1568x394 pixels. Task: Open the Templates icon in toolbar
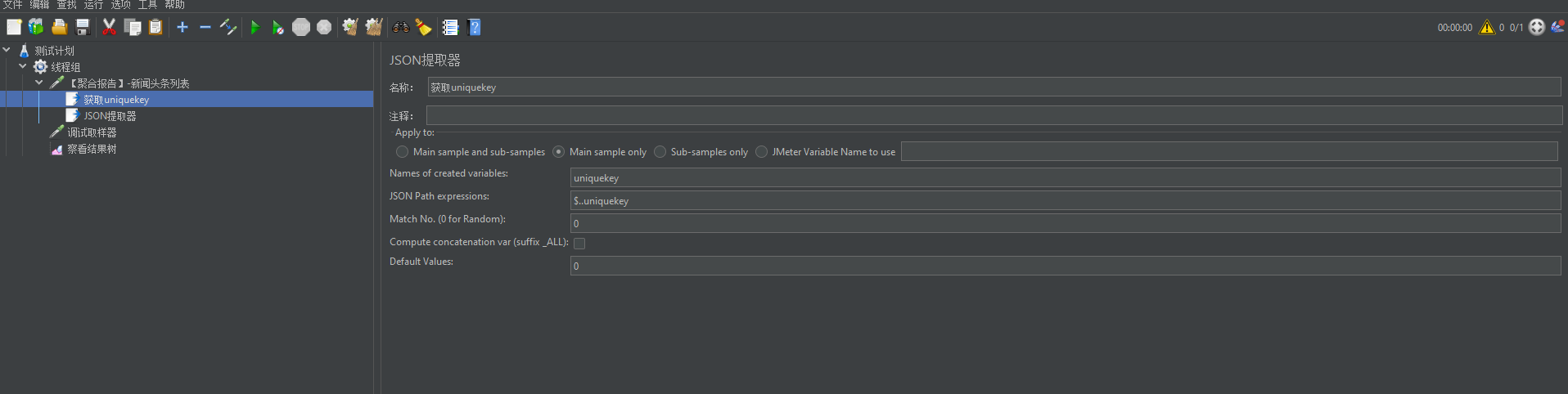36,27
